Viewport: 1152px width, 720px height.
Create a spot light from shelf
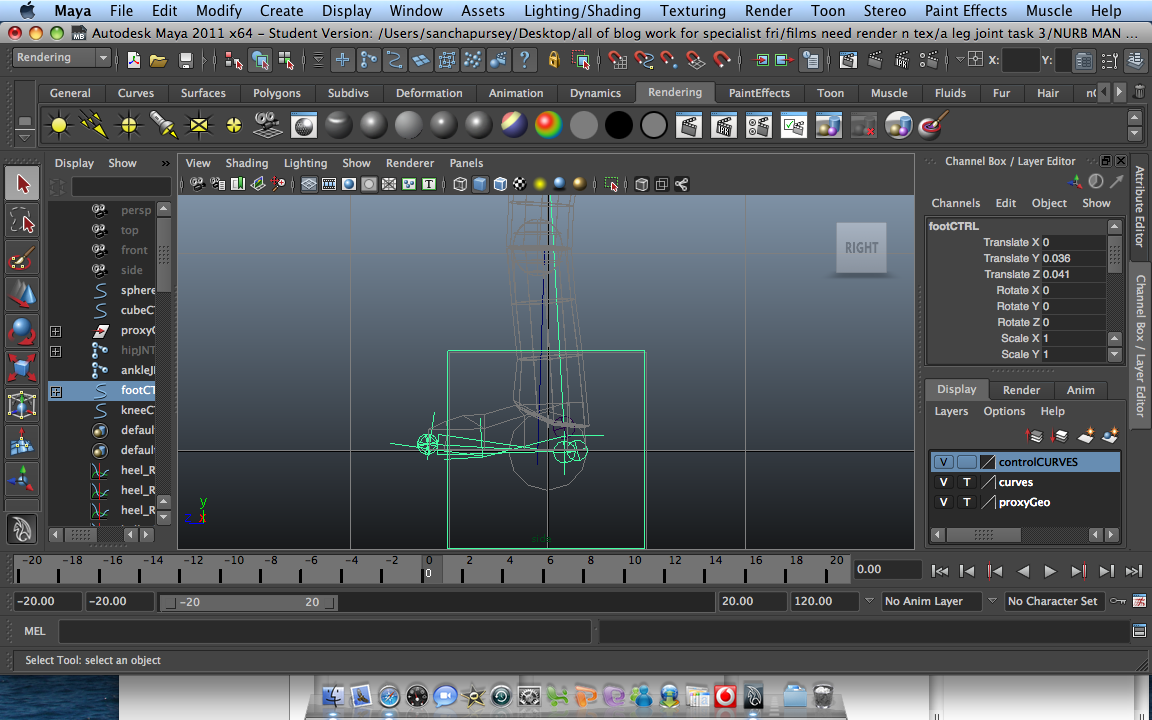click(164, 126)
